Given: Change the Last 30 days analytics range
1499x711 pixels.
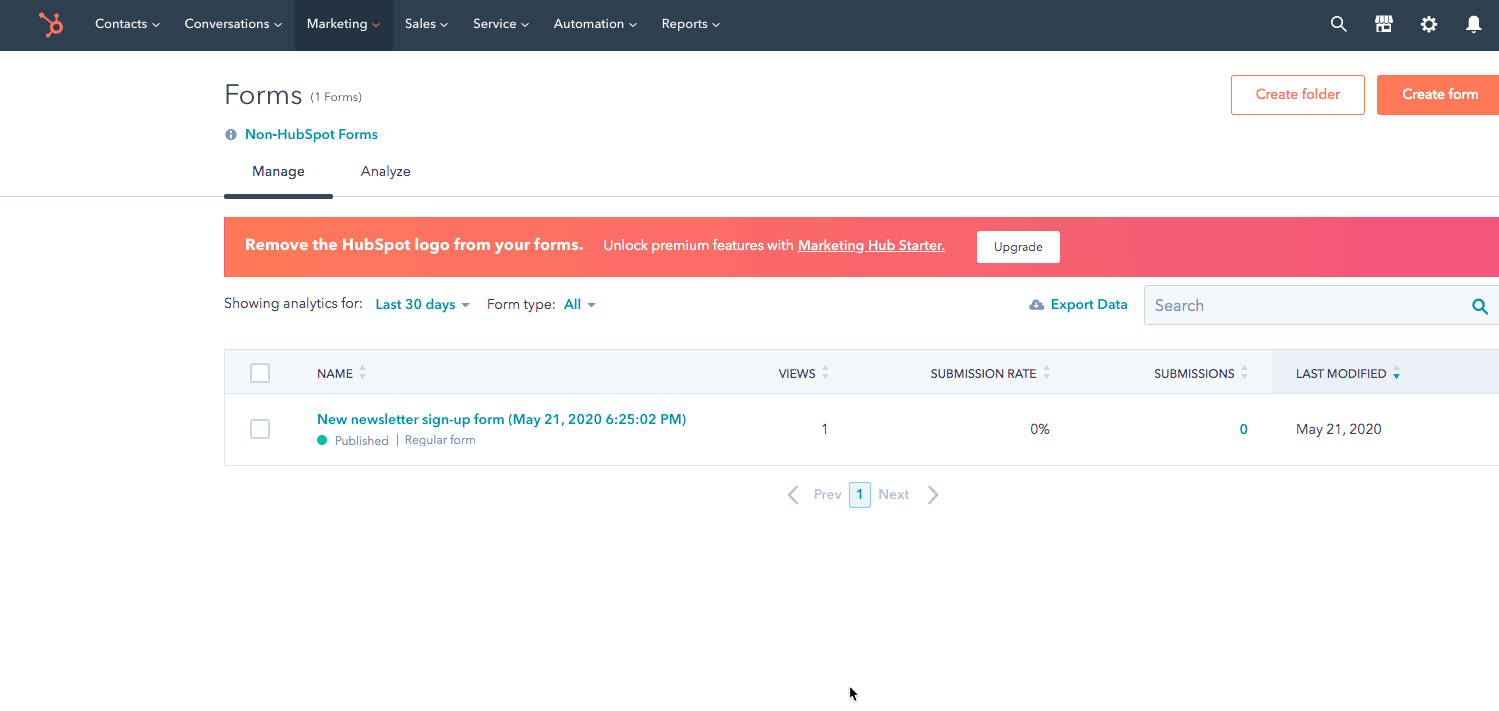Looking at the screenshot, I should click(422, 305).
